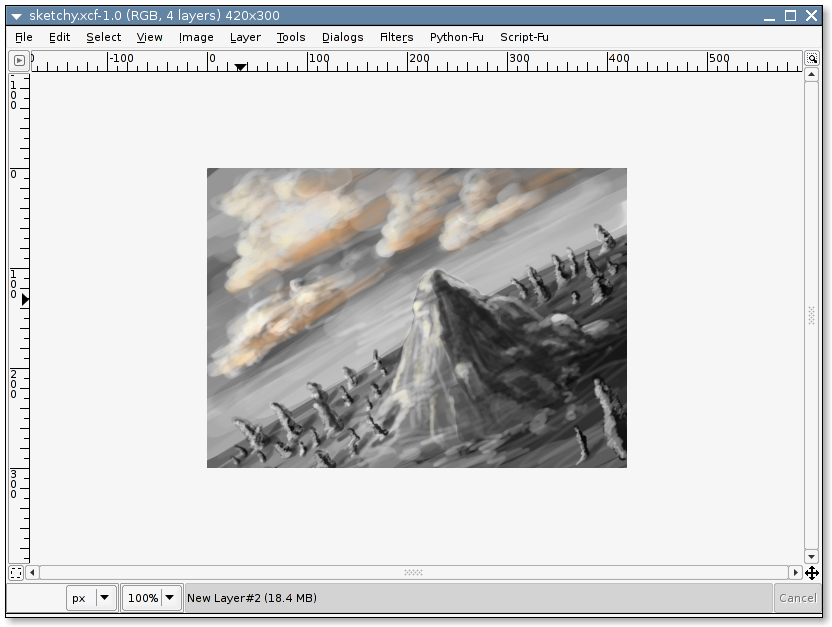Open the Script-Fu menu

[x=524, y=37]
